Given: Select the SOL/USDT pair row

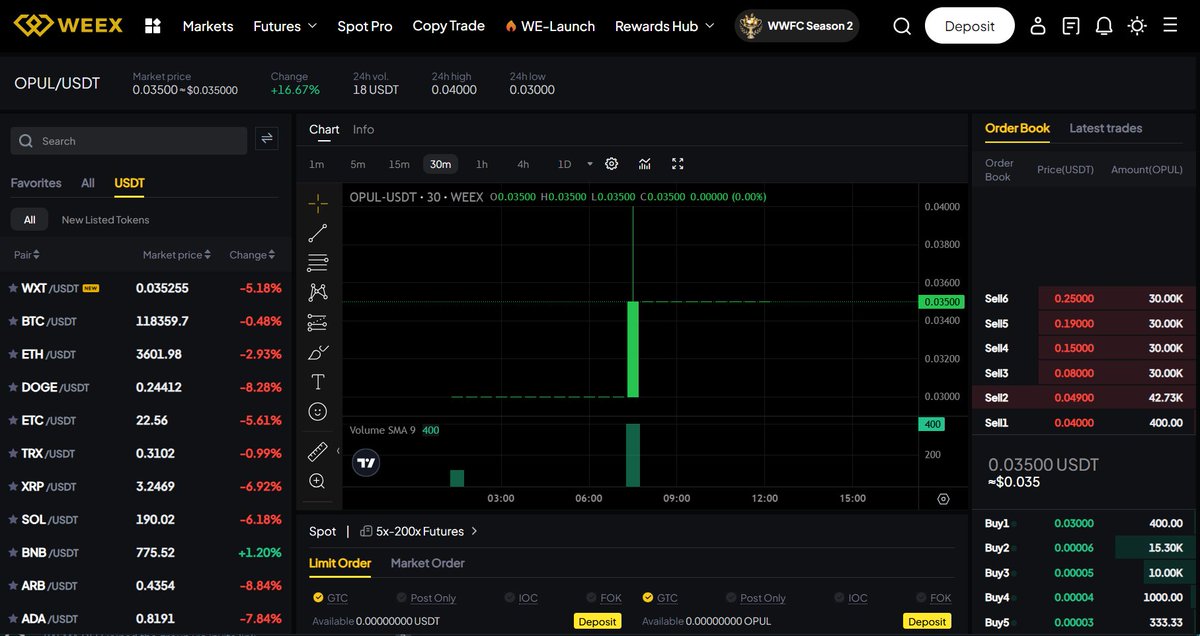Looking at the screenshot, I should point(146,519).
